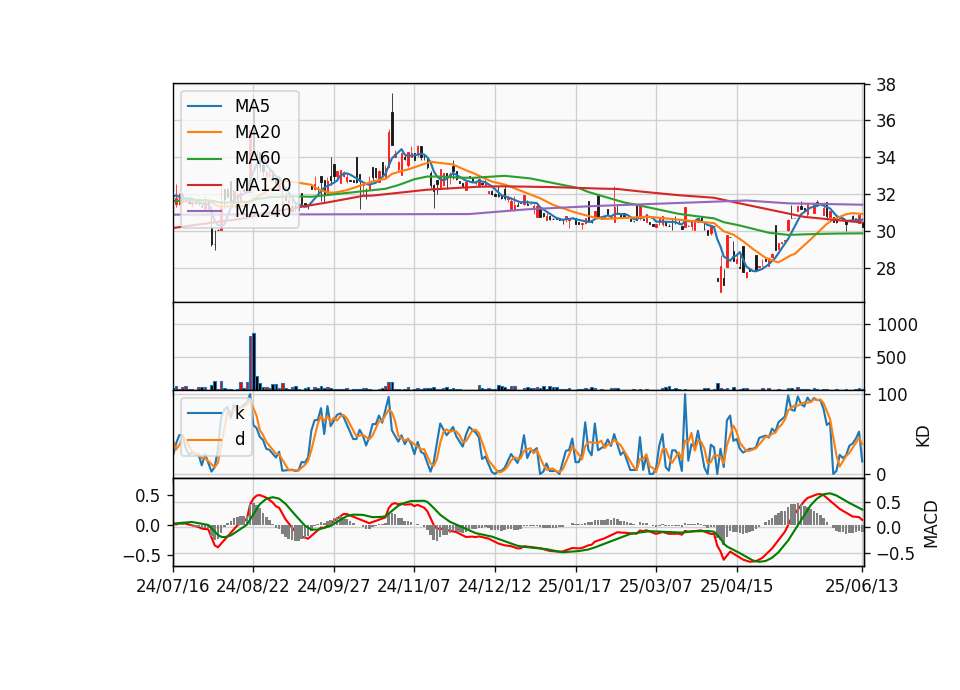Click the 24/12/12 date axis label
960x690 pixels.
[x=495, y=586]
